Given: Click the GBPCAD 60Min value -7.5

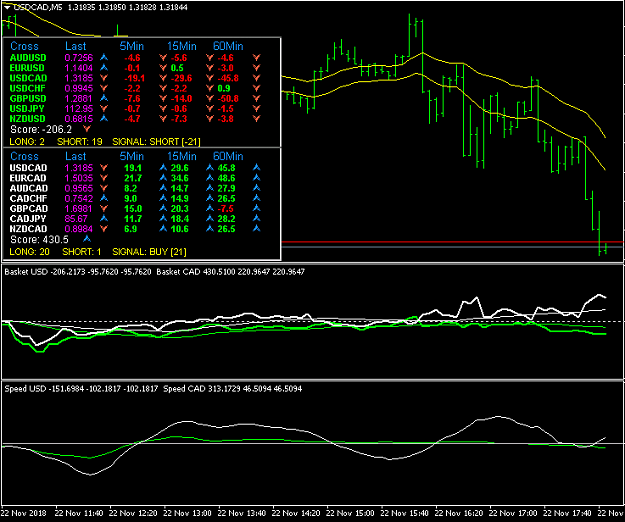Looking at the screenshot, I should (226, 208).
